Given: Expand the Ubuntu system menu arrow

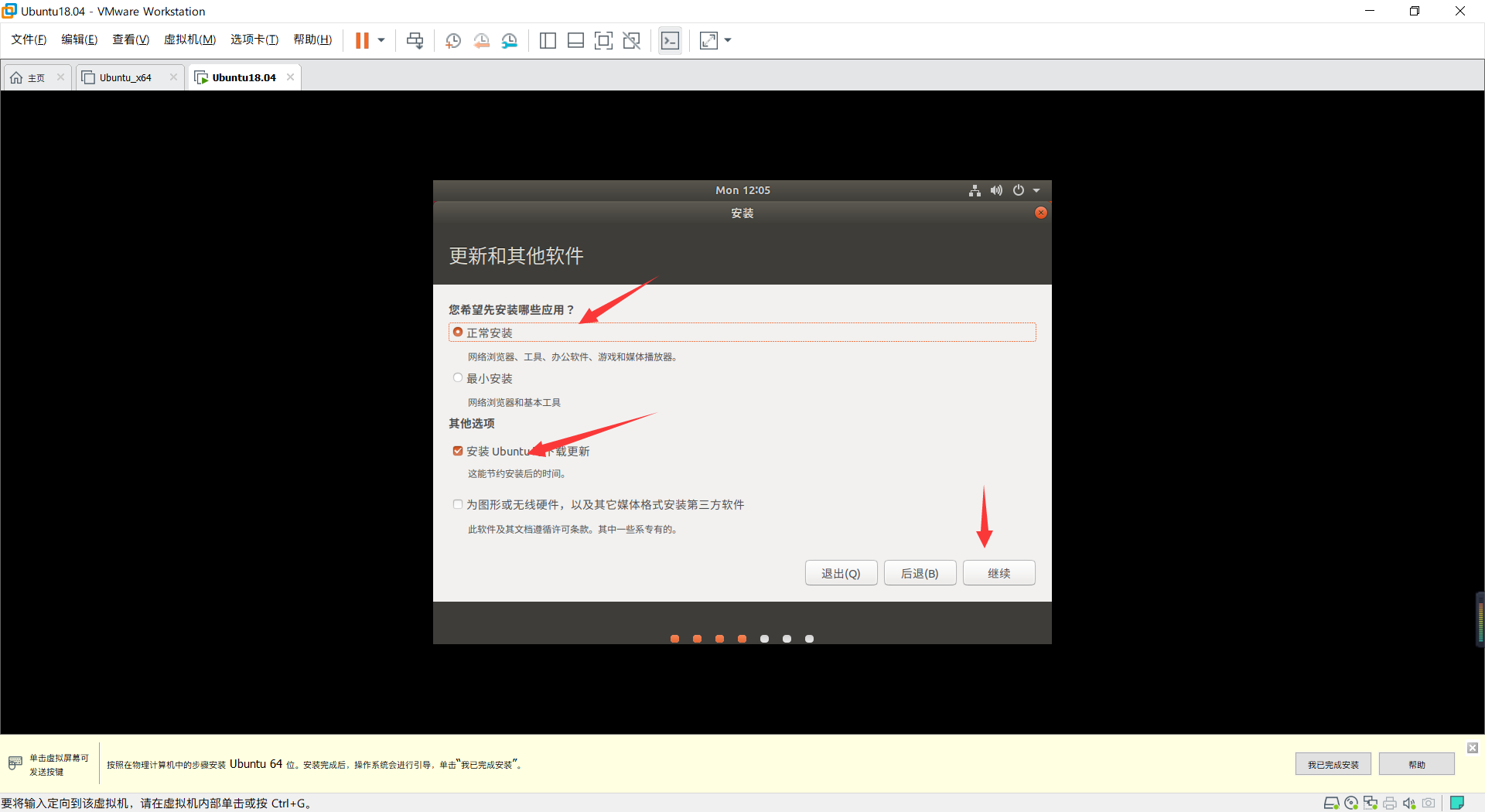Looking at the screenshot, I should click(x=1036, y=190).
